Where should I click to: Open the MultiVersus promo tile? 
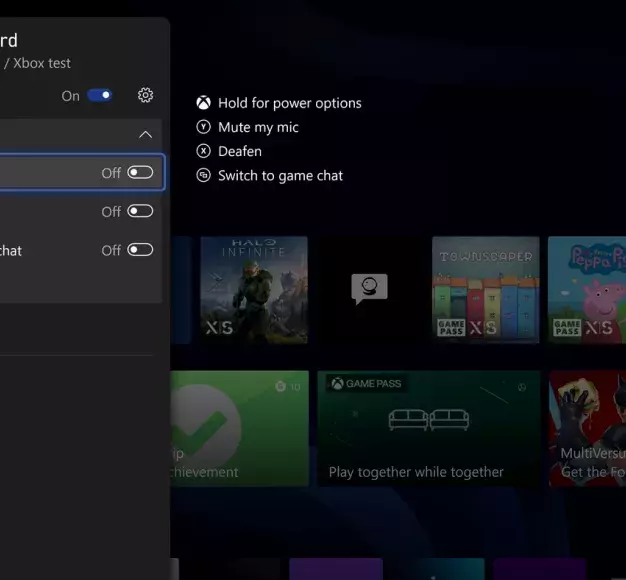click(x=587, y=429)
